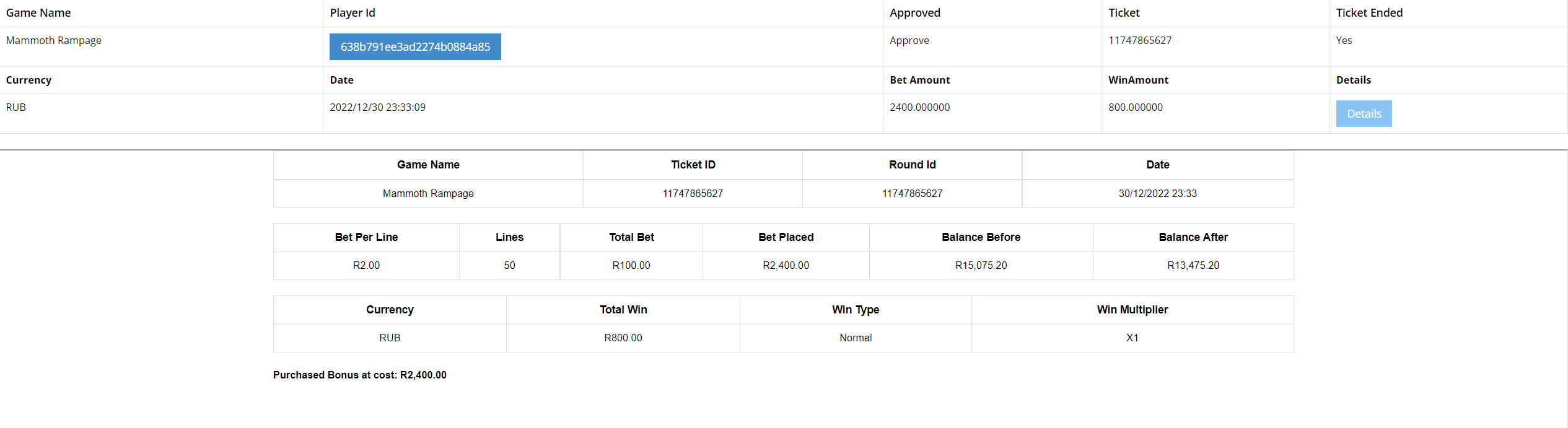Click the Balance After R13,475.20 cell

1193,265
